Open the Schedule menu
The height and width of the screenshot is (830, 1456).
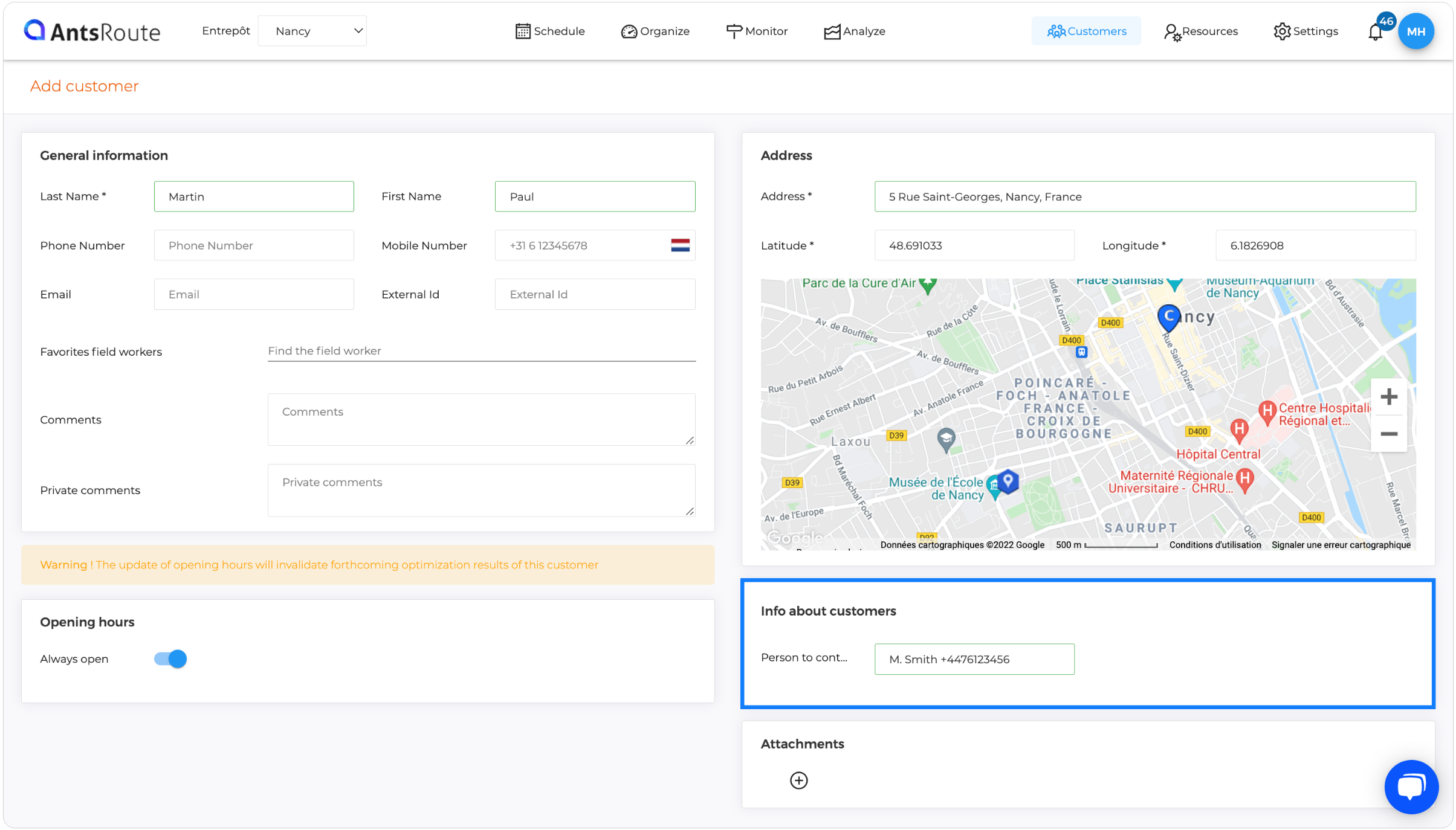coord(550,31)
